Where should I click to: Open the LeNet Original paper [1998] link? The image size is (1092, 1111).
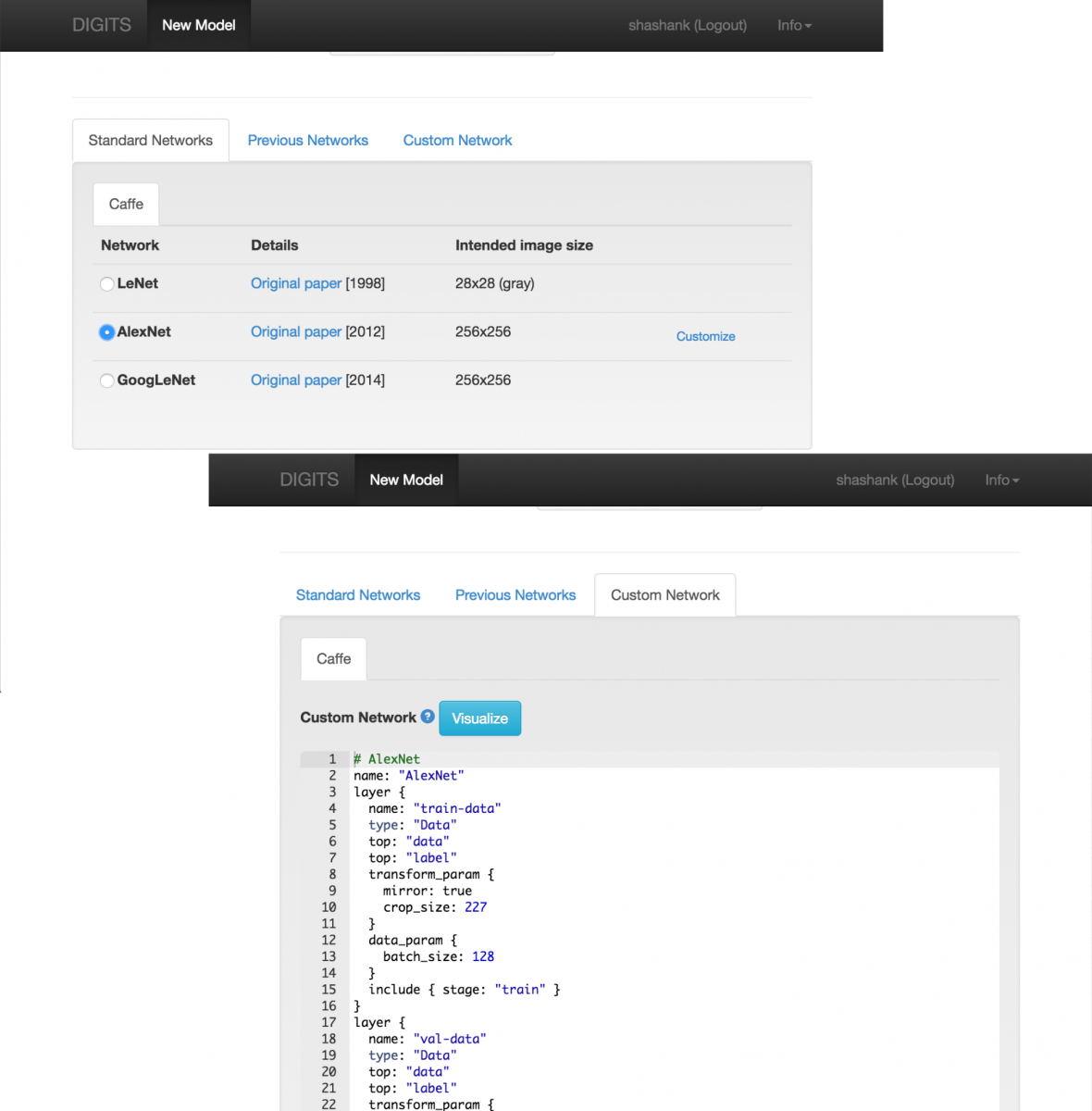(x=296, y=283)
